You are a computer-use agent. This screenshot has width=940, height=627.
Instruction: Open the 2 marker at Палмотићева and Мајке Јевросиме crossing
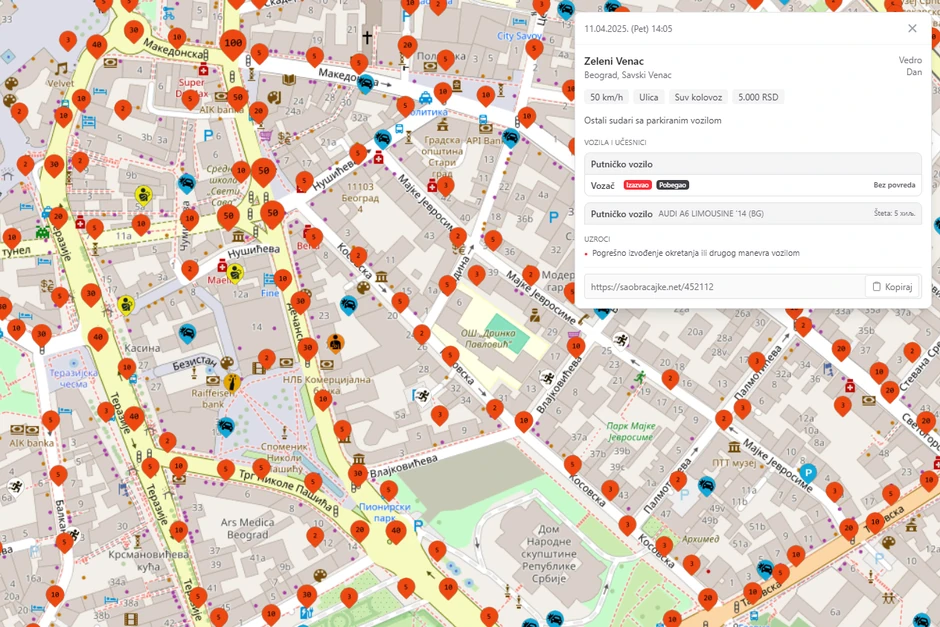(724, 420)
